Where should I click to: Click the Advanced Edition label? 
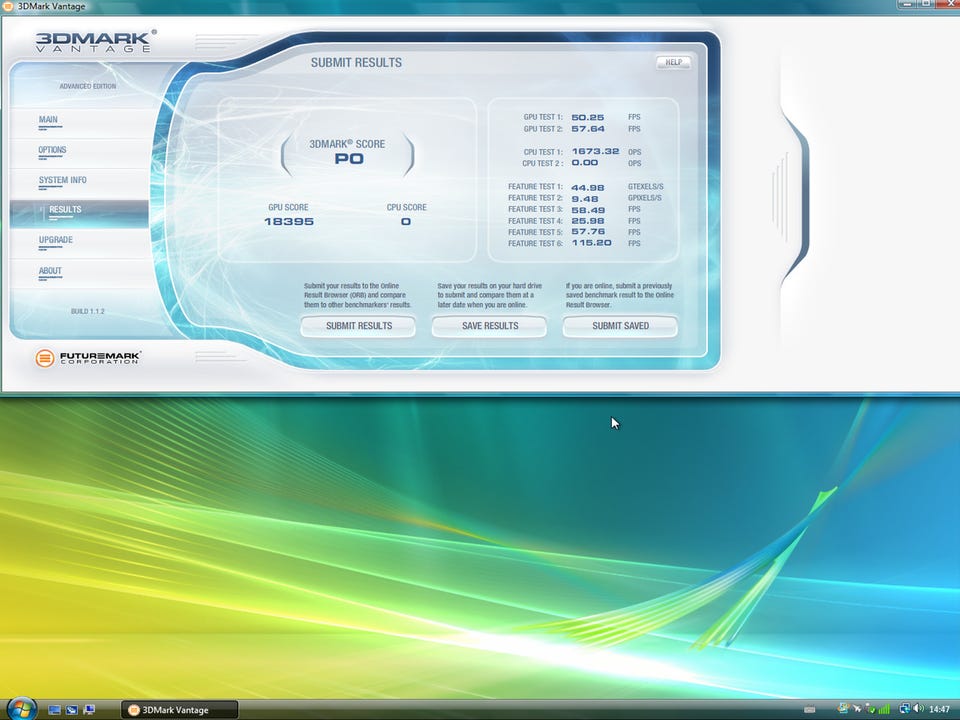[x=88, y=86]
